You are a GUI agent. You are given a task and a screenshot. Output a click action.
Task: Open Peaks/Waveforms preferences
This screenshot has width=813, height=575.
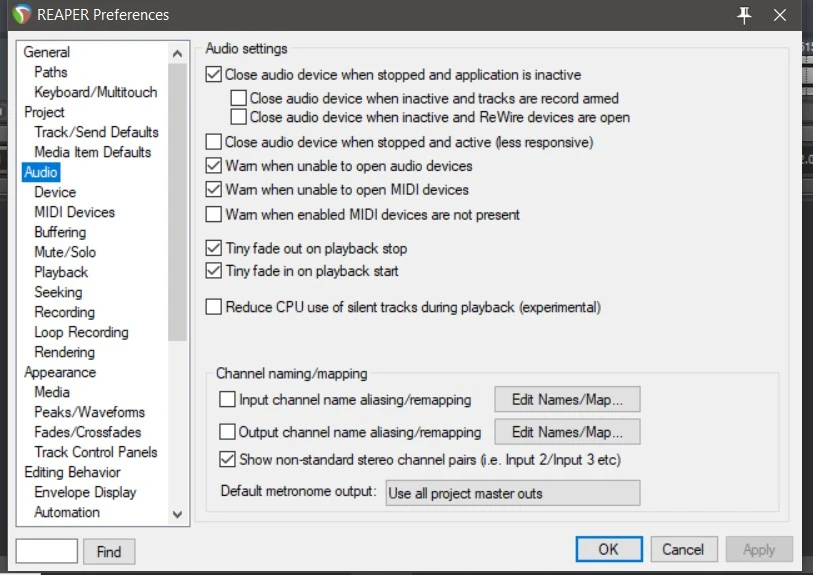(x=90, y=412)
